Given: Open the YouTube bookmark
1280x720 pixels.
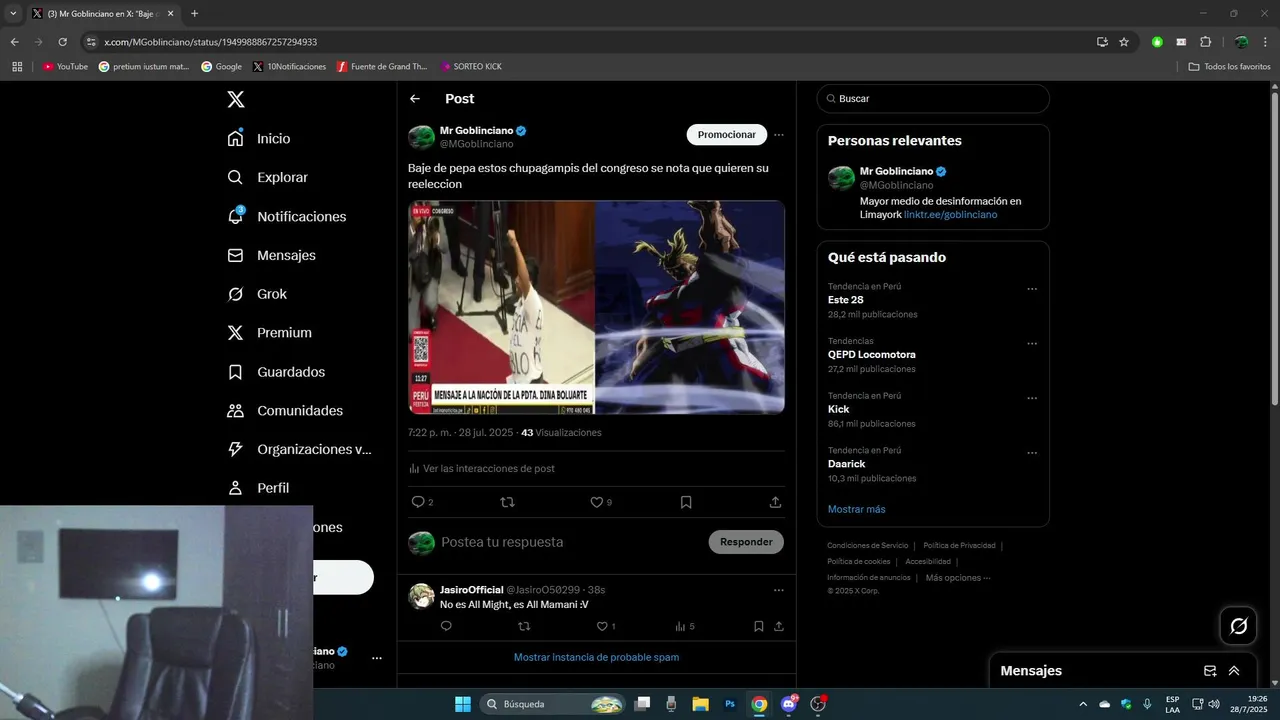Looking at the screenshot, I should (x=65, y=67).
